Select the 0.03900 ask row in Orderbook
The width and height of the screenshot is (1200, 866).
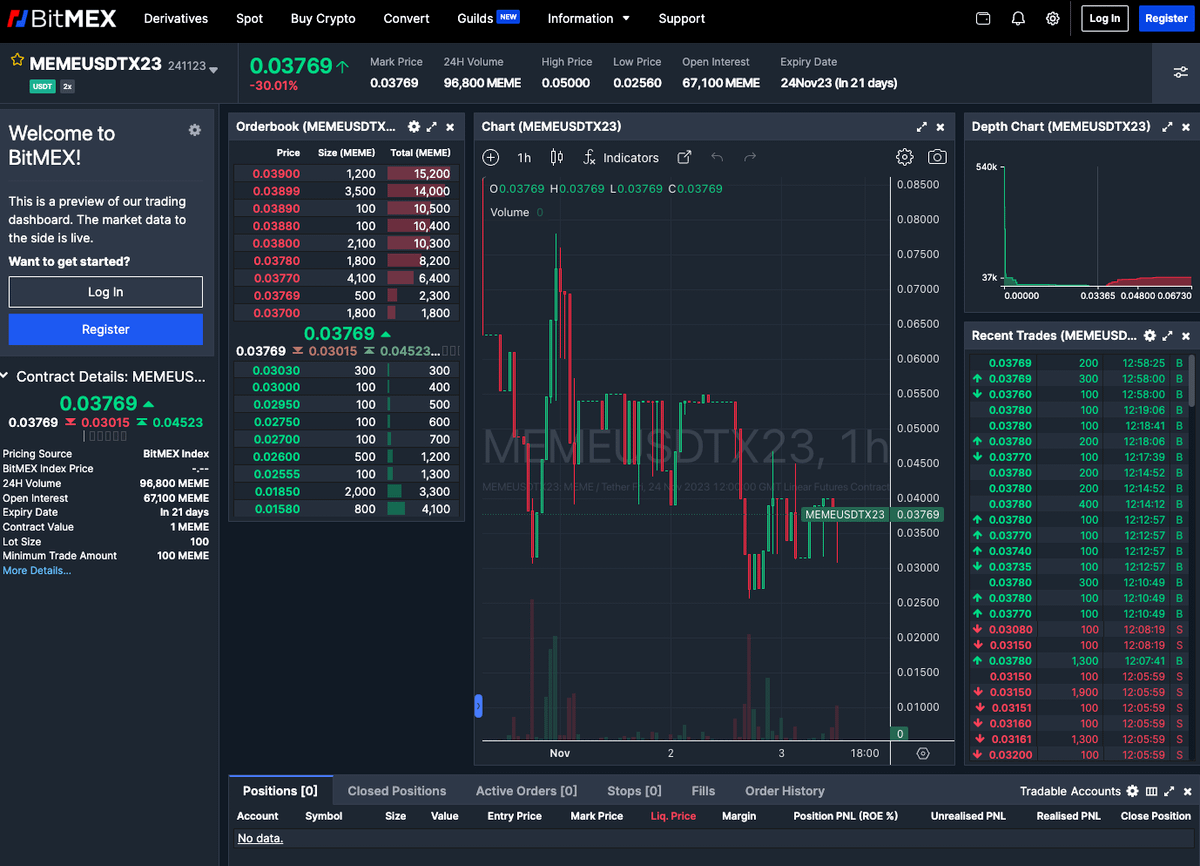point(346,174)
